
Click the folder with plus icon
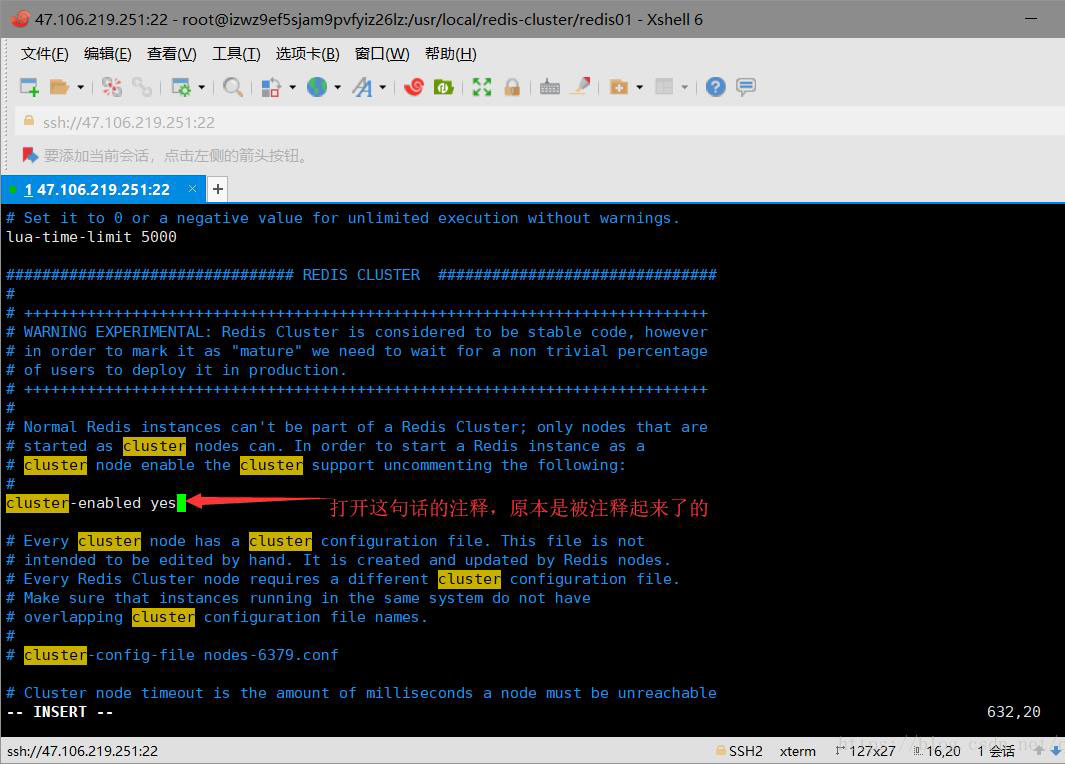(x=619, y=87)
